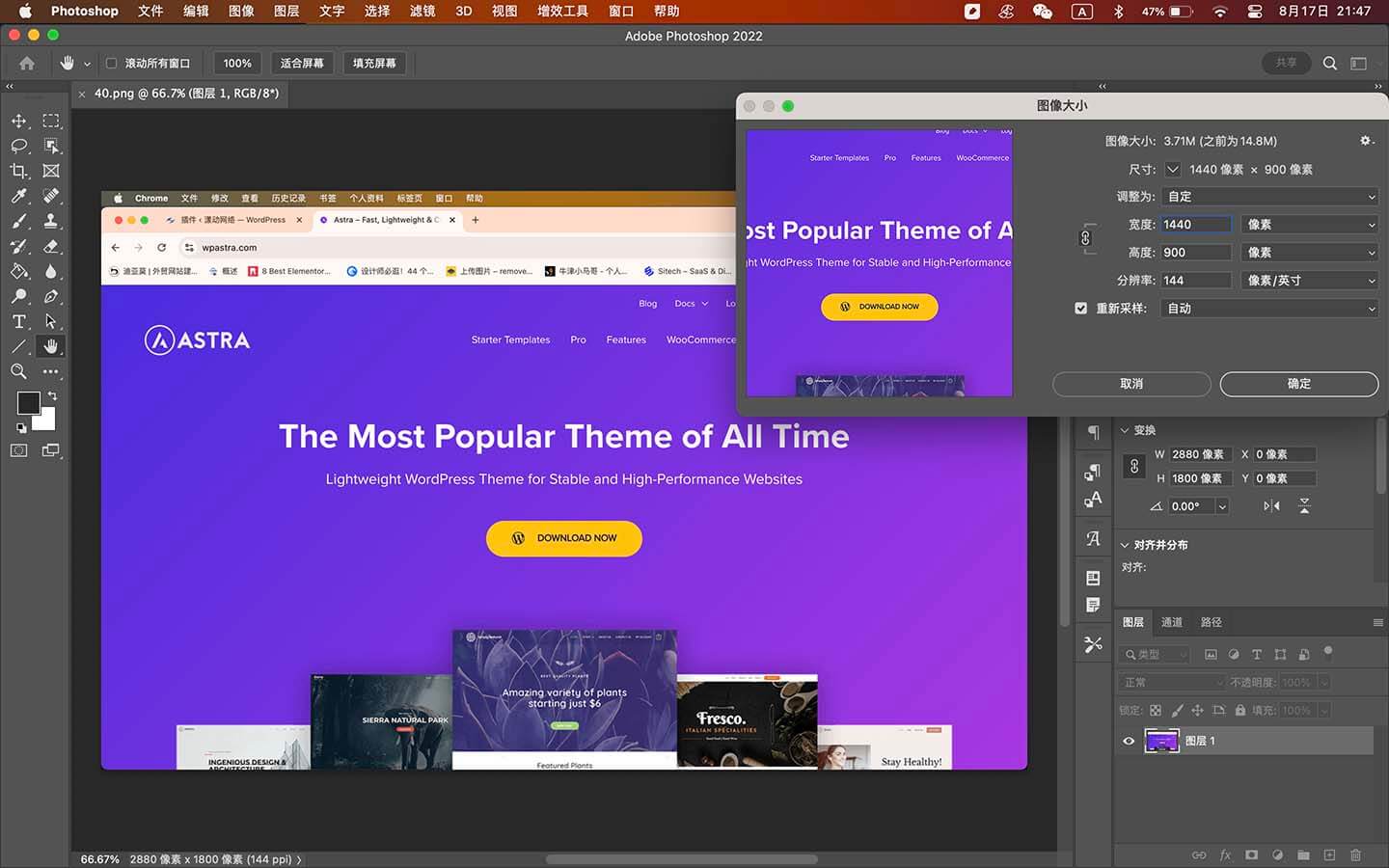This screenshot has width=1389, height=868.
Task: Open the rotation angle dropdown
Action: (x=1222, y=506)
